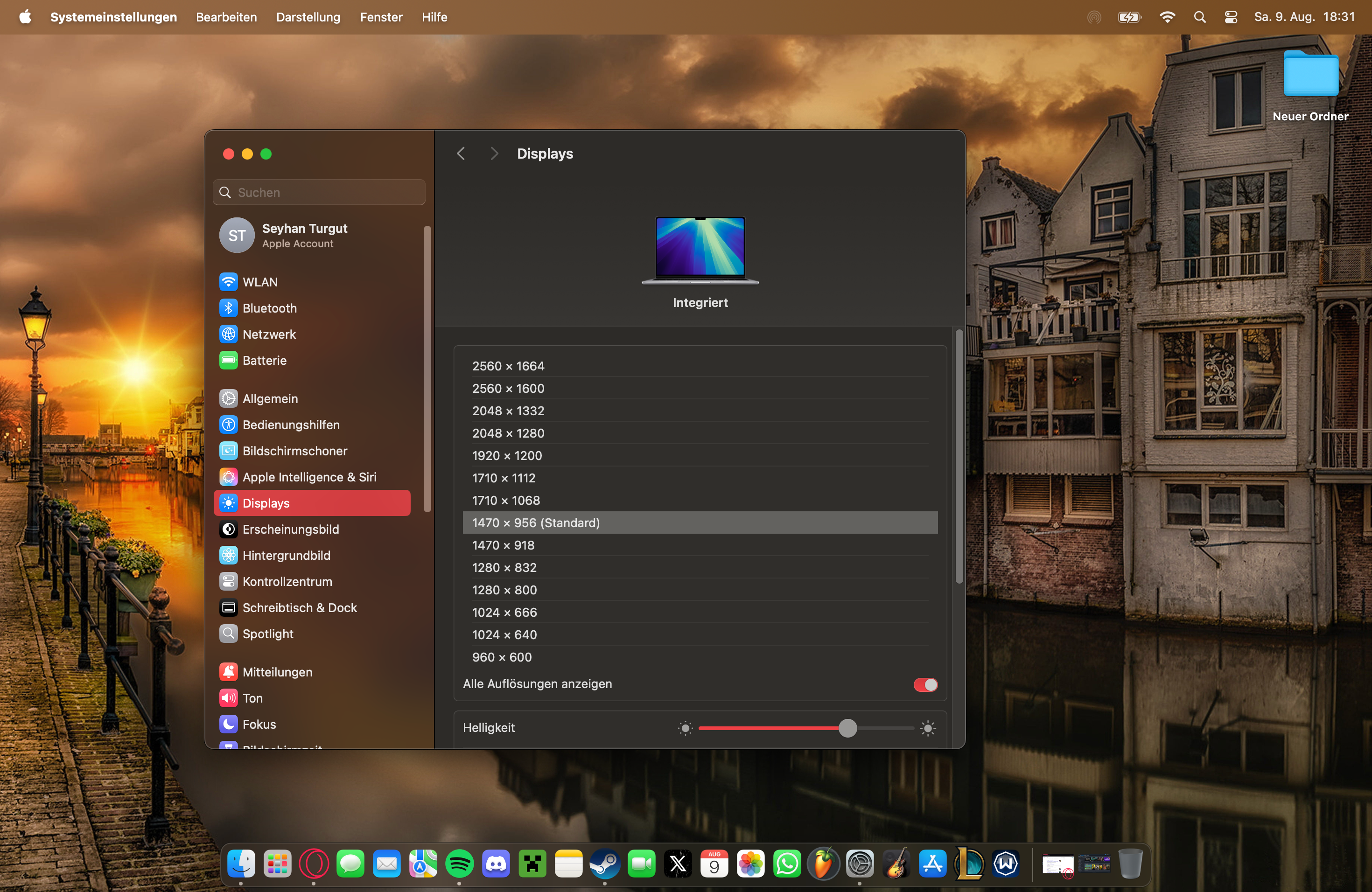The height and width of the screenshot is (892, 1372).
Task: Select resolution 960 × 600
Action: 700,657
